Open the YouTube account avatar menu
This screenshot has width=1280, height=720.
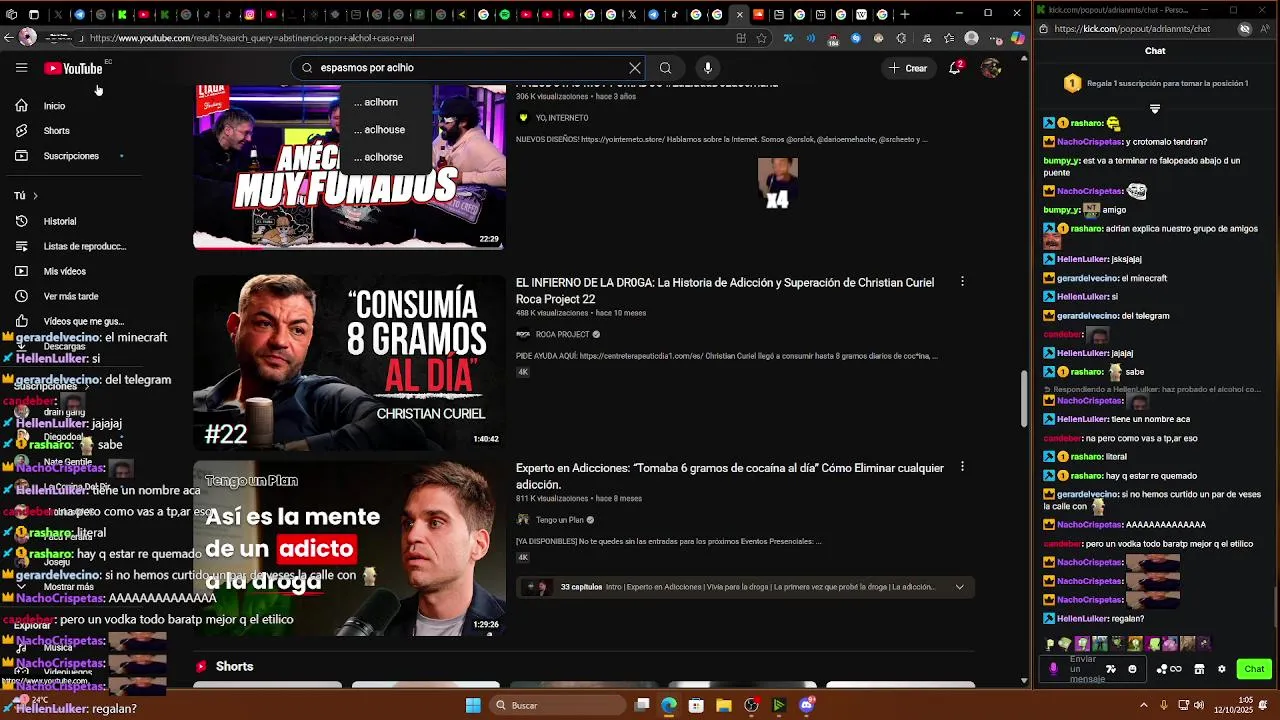point(991,68)
